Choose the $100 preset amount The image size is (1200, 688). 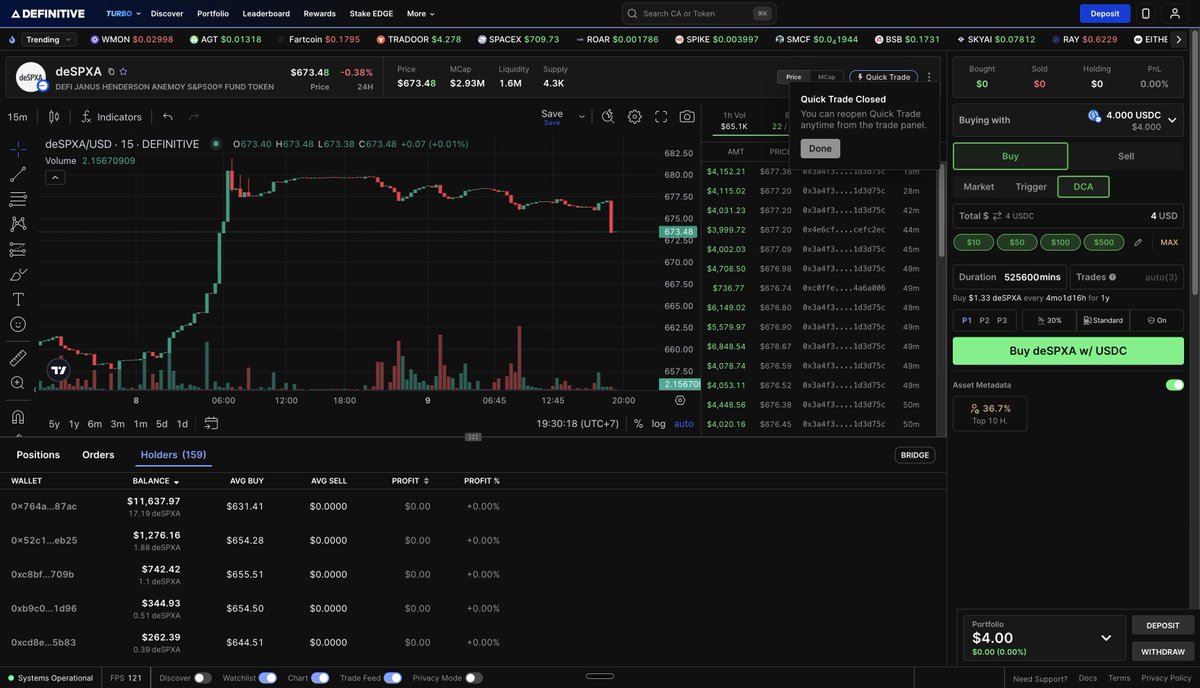1060,242
